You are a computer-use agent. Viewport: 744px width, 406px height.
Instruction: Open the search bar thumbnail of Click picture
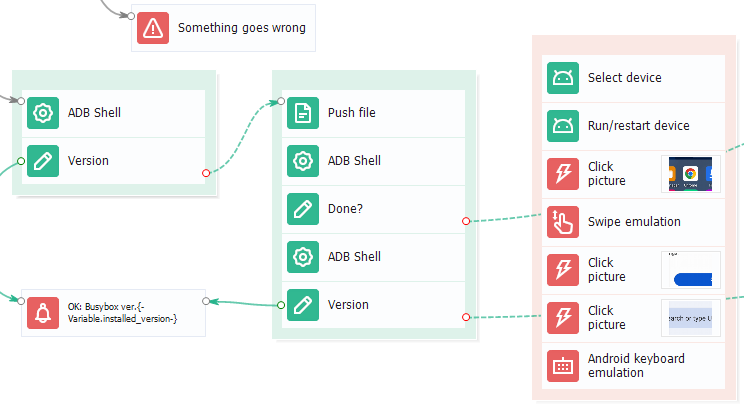(690, 318)
